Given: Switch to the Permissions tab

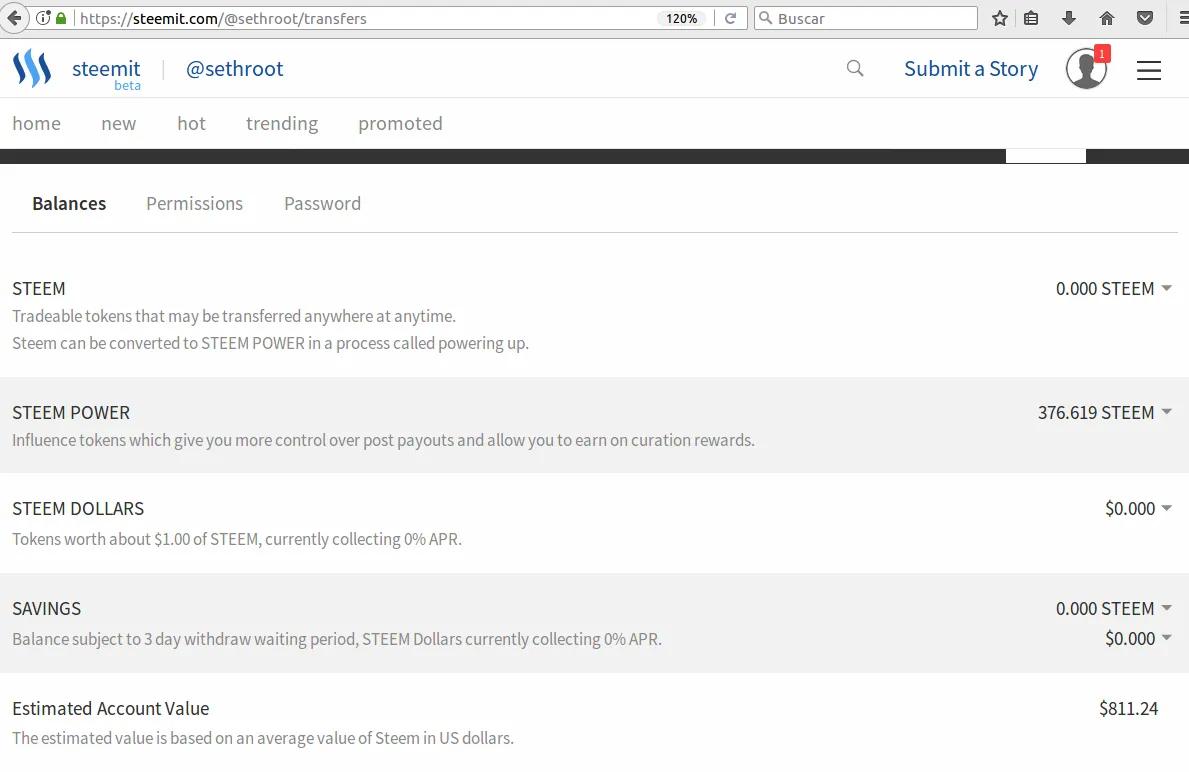Looking at the screenshot, I should [x=194, y=203].
